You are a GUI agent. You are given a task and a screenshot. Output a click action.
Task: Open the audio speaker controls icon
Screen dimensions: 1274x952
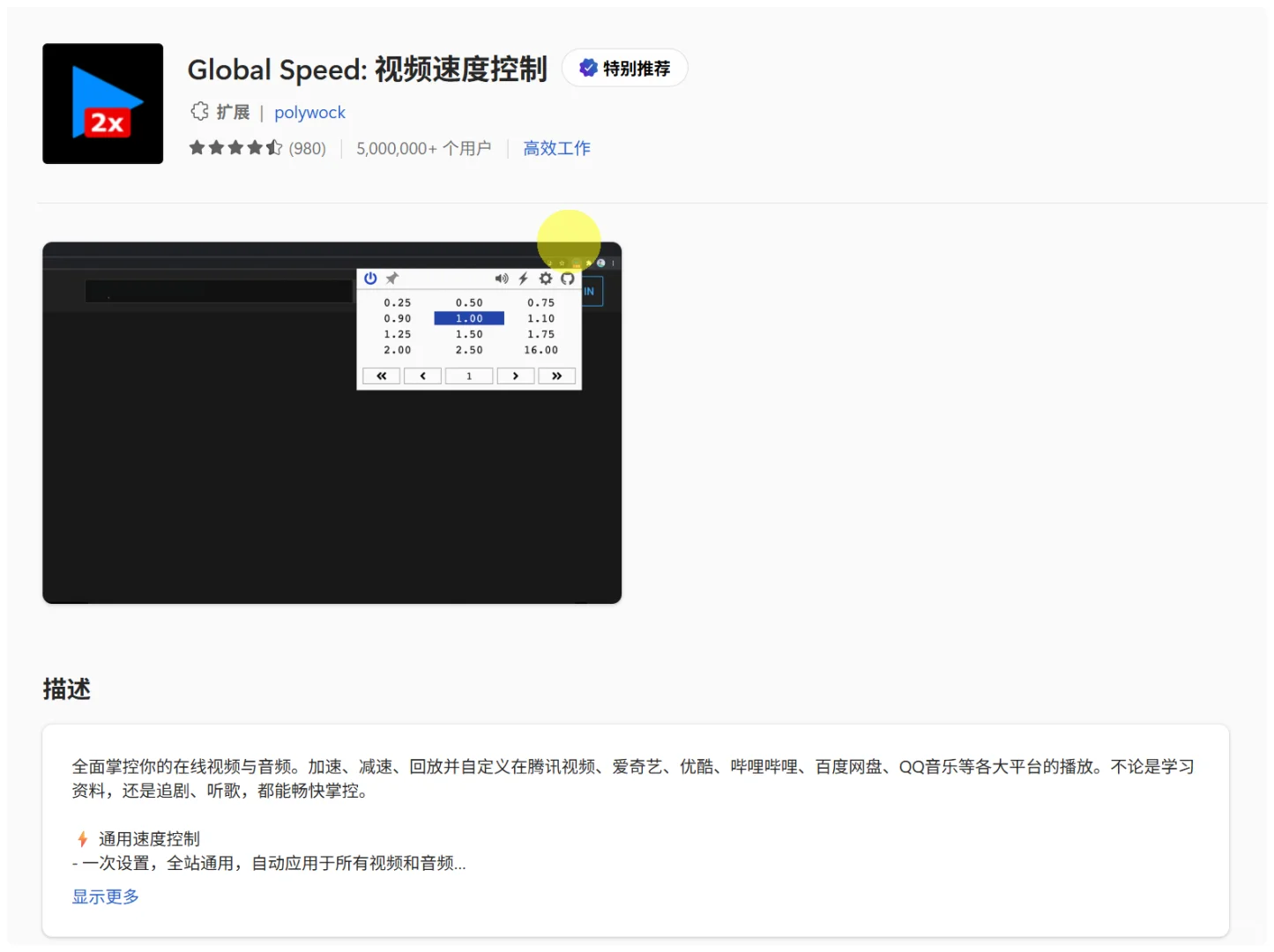point(502,279)
